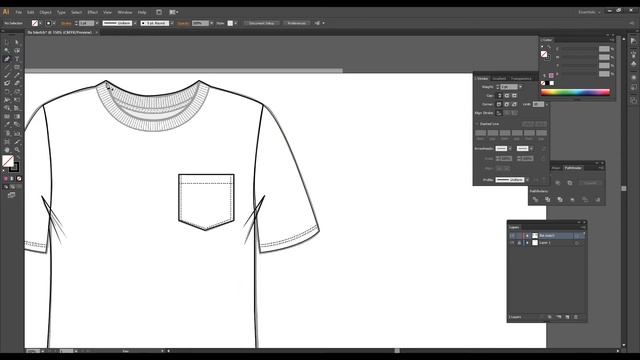Select the Rotate tool
640x360 pixels.
[7, 92]
